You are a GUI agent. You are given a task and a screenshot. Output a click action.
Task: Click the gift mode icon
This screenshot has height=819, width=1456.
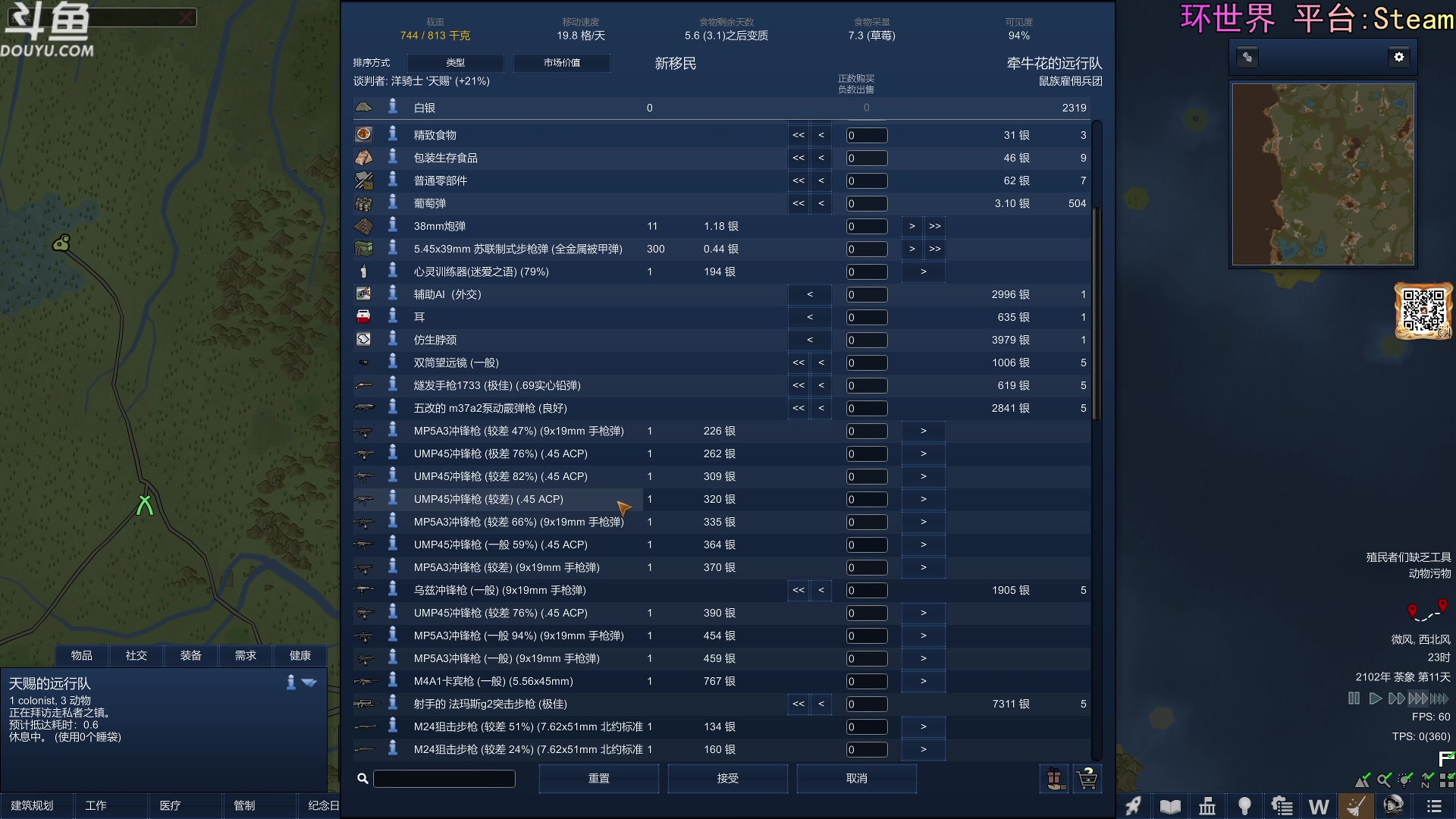tap(1054, 779)
